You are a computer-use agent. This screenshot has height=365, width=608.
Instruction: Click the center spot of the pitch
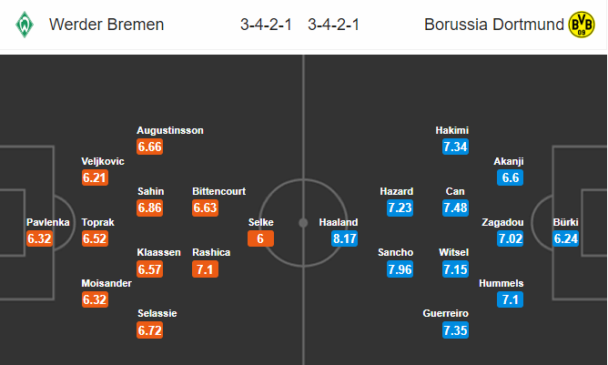coord(303,223)
